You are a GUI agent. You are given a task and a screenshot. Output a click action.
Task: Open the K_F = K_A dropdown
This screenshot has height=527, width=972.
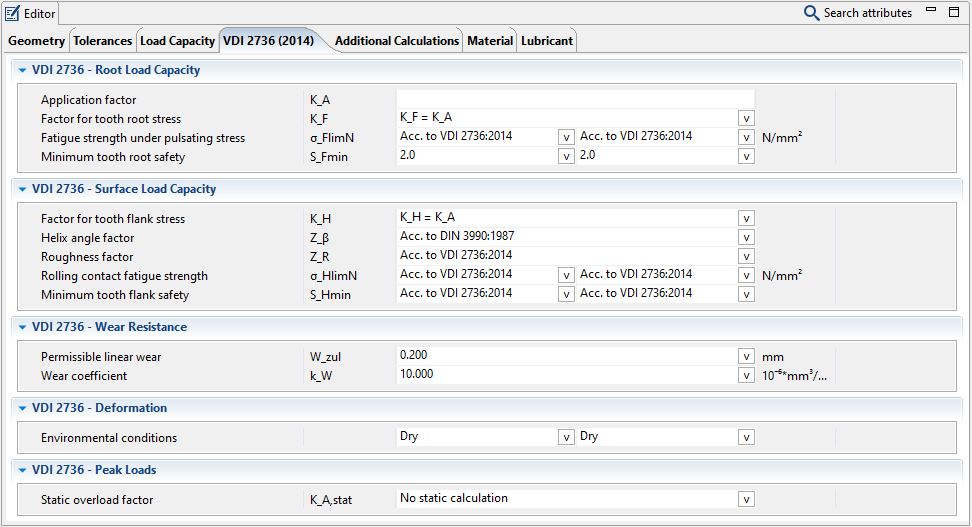pos(746,118)
